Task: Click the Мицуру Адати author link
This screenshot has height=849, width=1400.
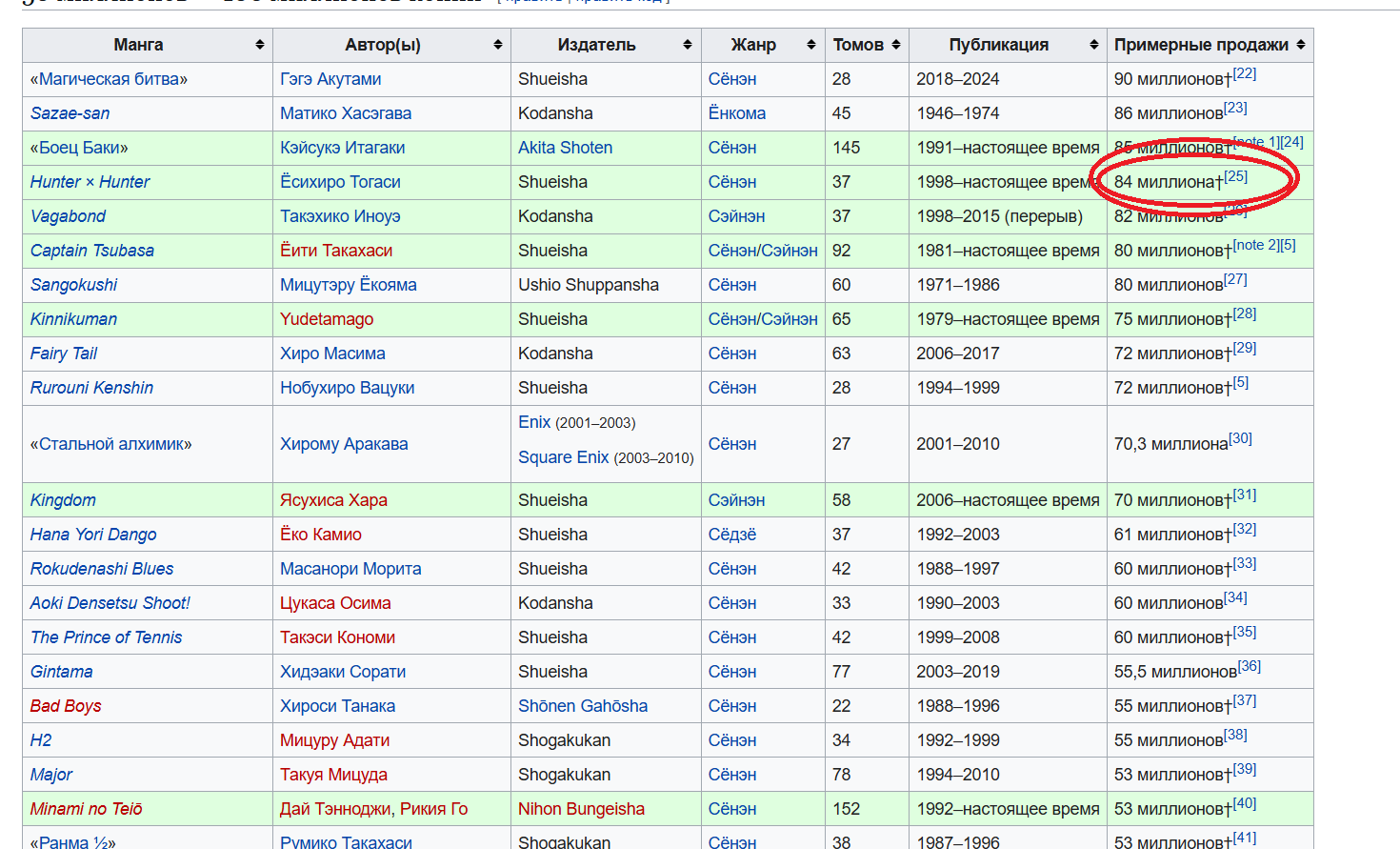Action: tap(334, 740)
